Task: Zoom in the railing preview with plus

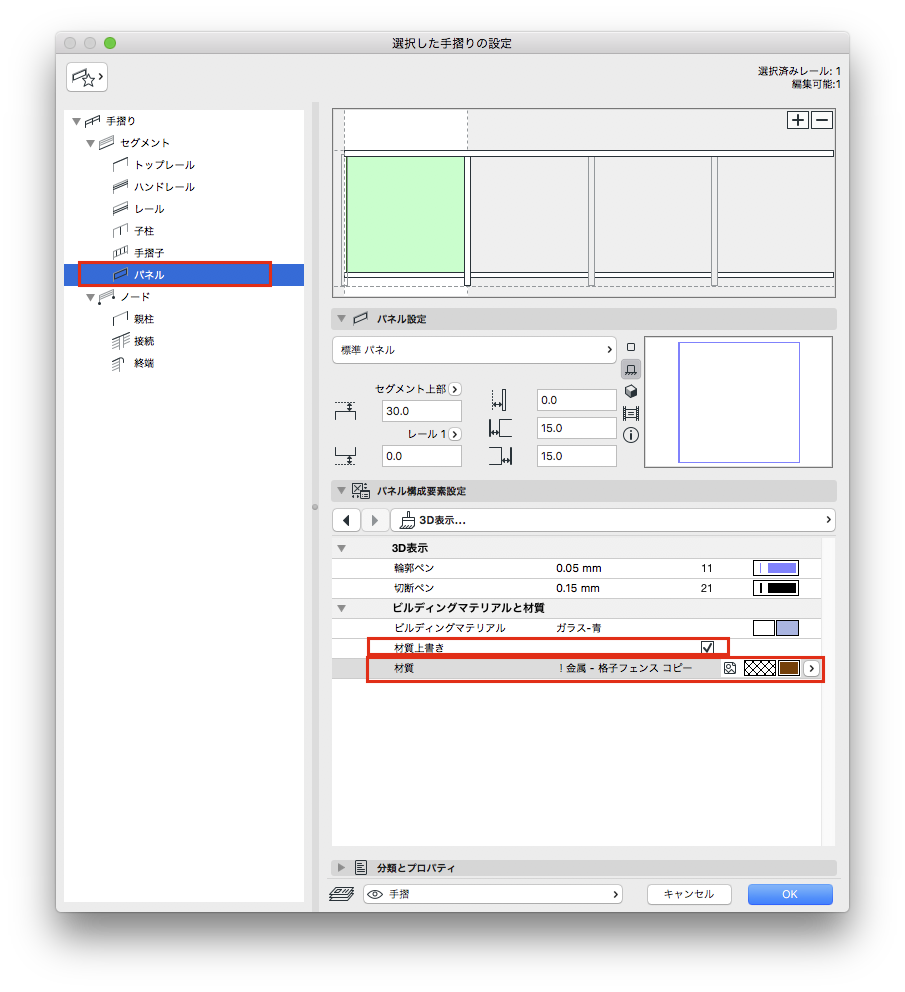Action: click(798, 120)
